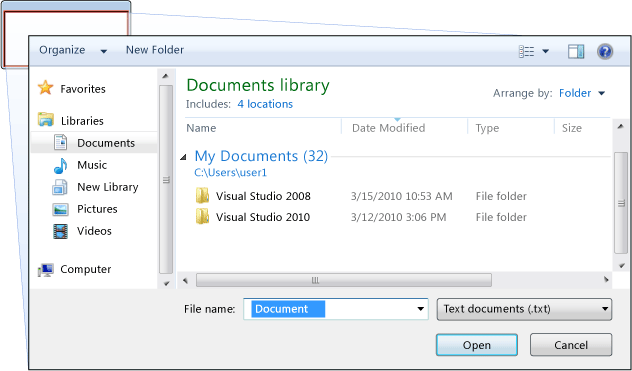Screen dimensions: 632x371
Task: Click the Music note icon
Action: point(60,165)
